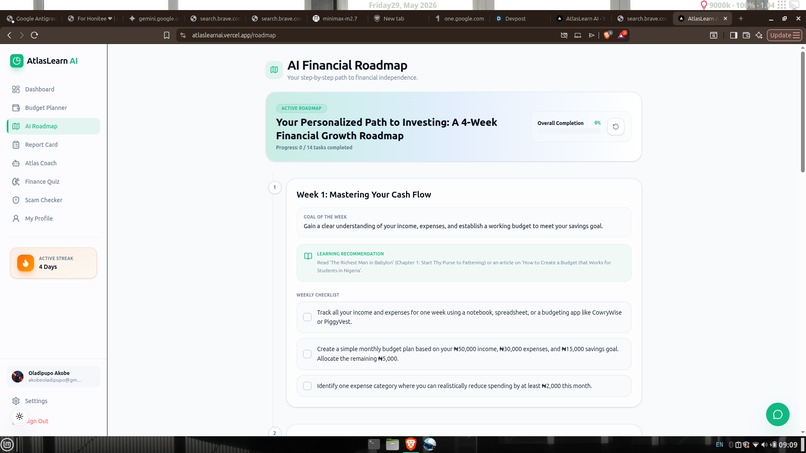This screenshot has height=453, width=806.
Task: Click the Learning Recommendation book icon
Action: pyautogui.click(x=308, y=256)
